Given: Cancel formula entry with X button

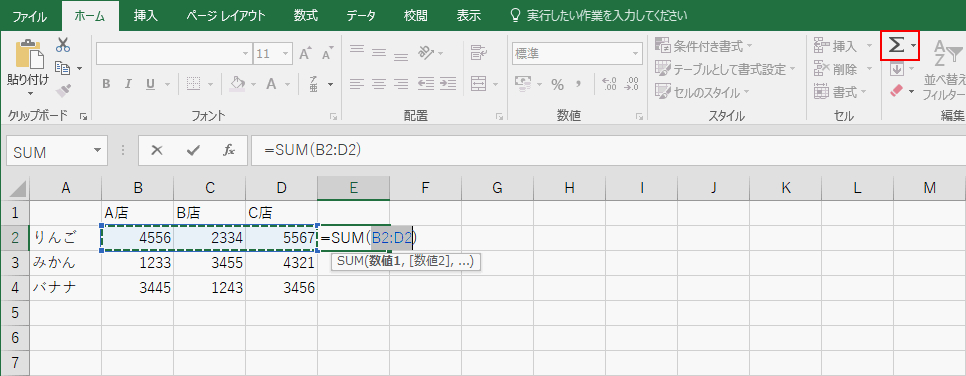Looking at the screenshot, I should 156,150.
